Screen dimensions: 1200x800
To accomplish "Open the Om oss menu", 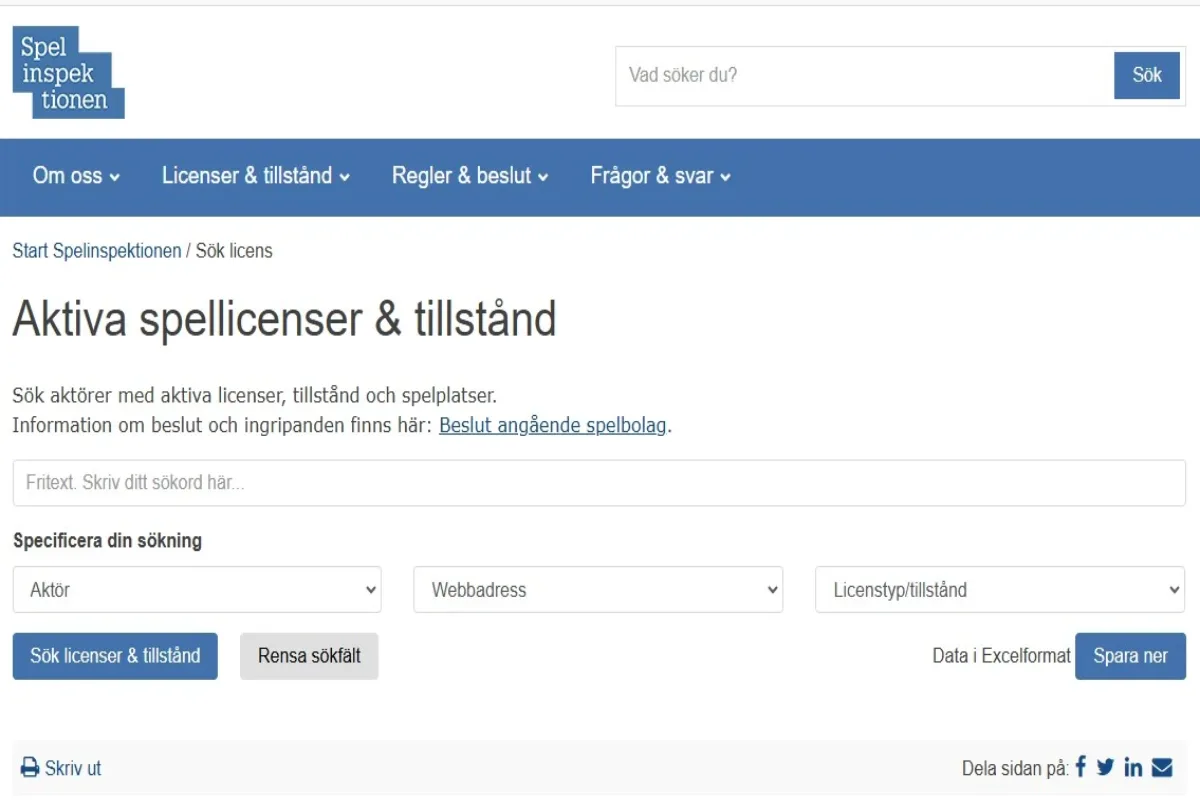I will (76, 176).
